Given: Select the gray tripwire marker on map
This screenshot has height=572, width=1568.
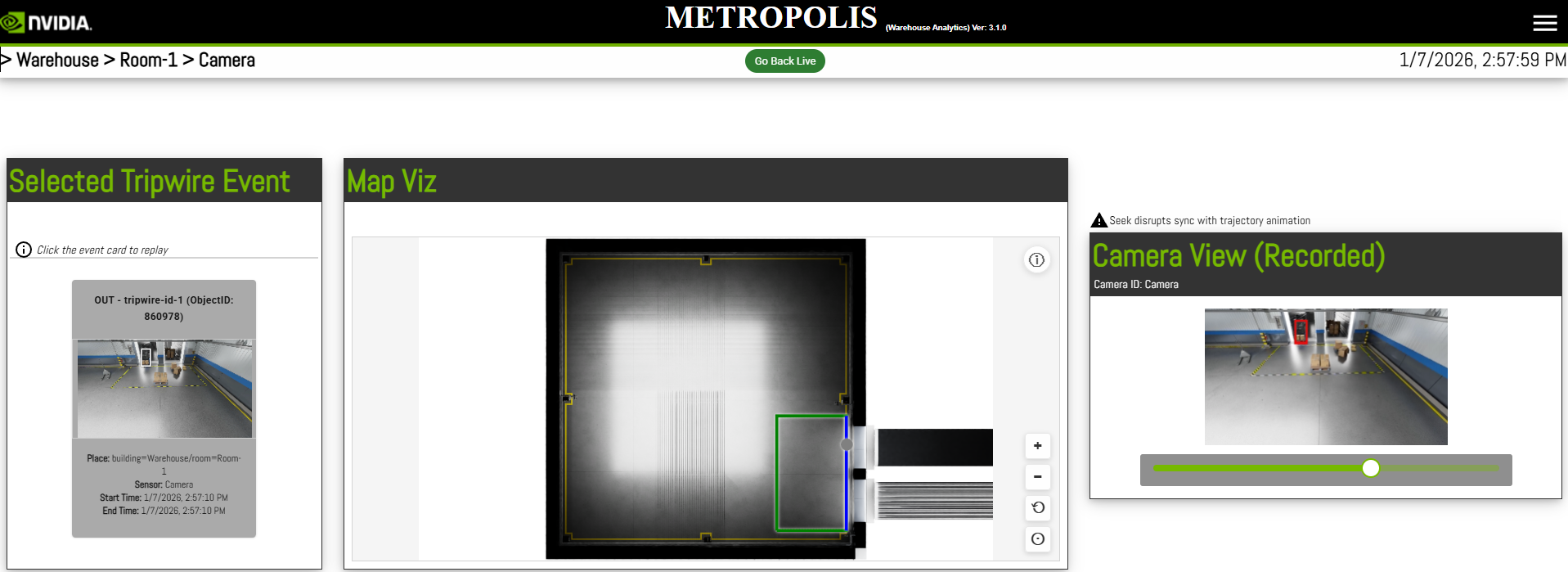Looking at the screenshot, I should pos(847,444).
